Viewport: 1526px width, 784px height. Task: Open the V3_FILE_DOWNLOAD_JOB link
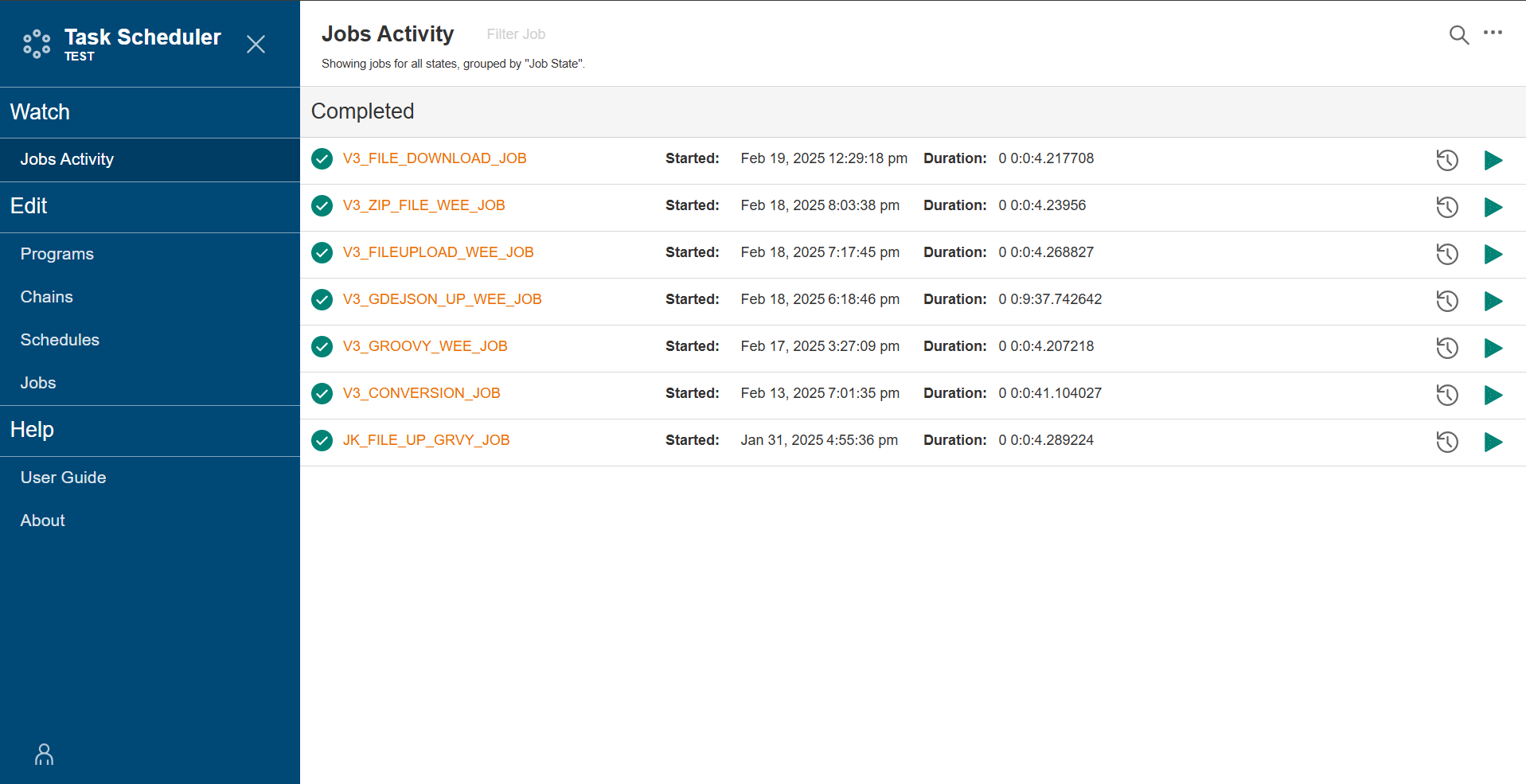click(435, 158)
